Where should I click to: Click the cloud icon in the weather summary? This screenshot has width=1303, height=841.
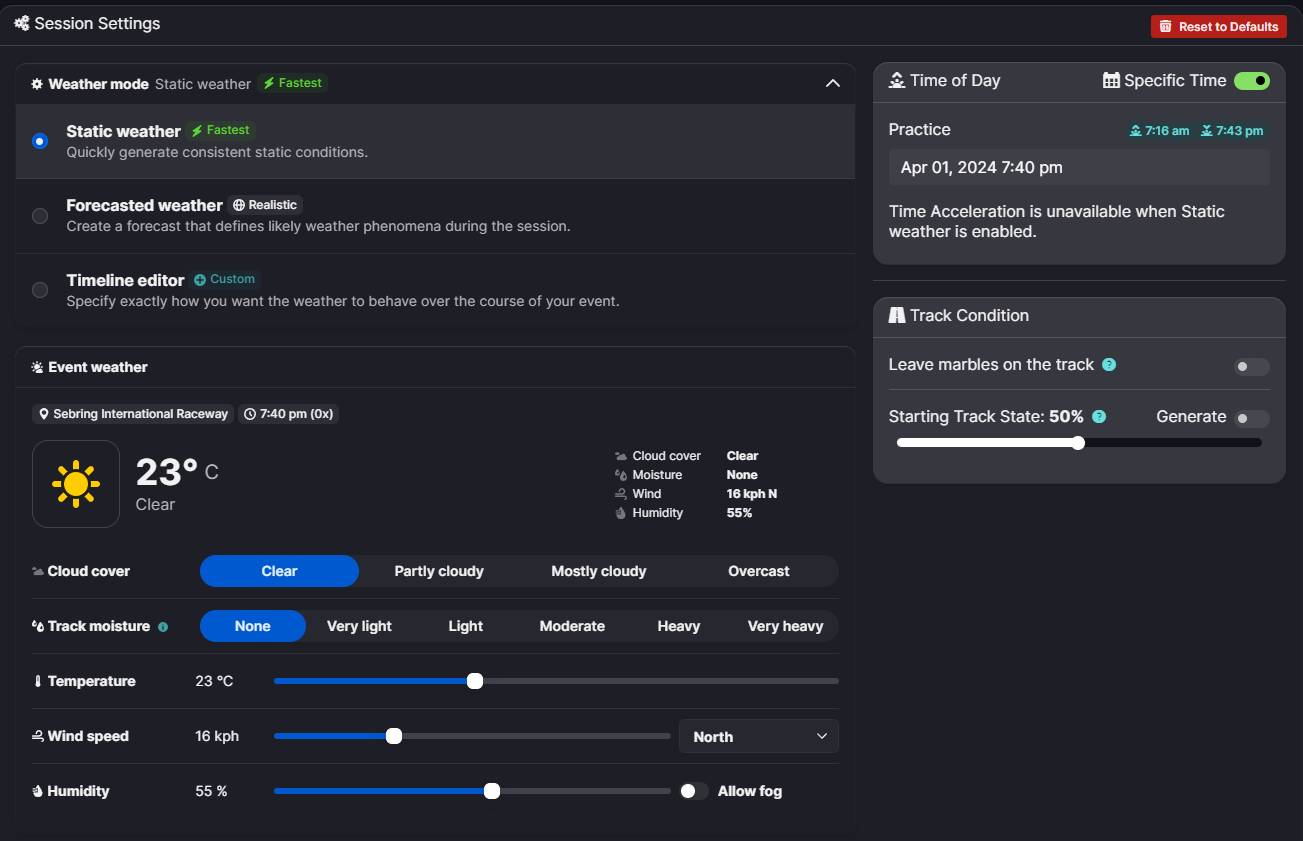point(621,456)
